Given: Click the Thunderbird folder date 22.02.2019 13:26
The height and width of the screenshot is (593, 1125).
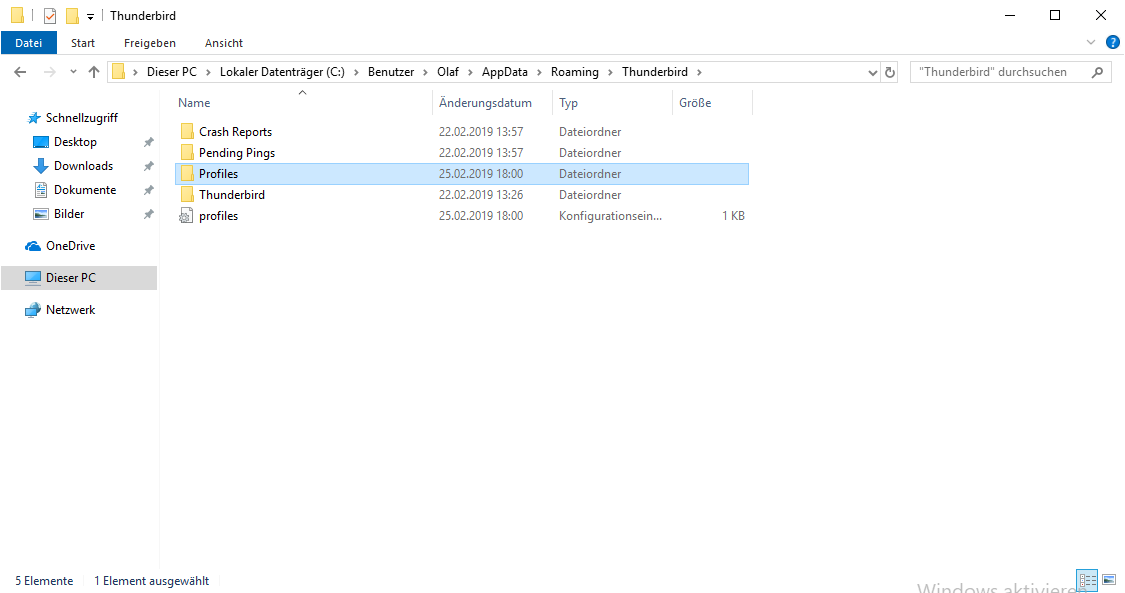Looking at the screenshot, I should pos(481,194).
